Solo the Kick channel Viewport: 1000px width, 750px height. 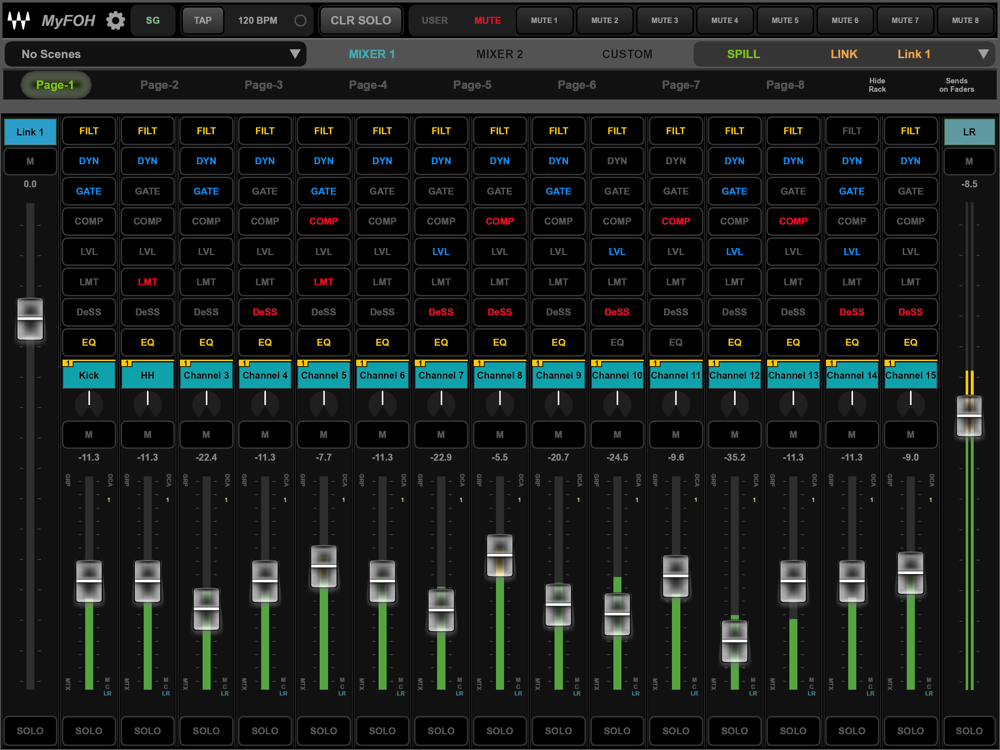click(89, 731)
